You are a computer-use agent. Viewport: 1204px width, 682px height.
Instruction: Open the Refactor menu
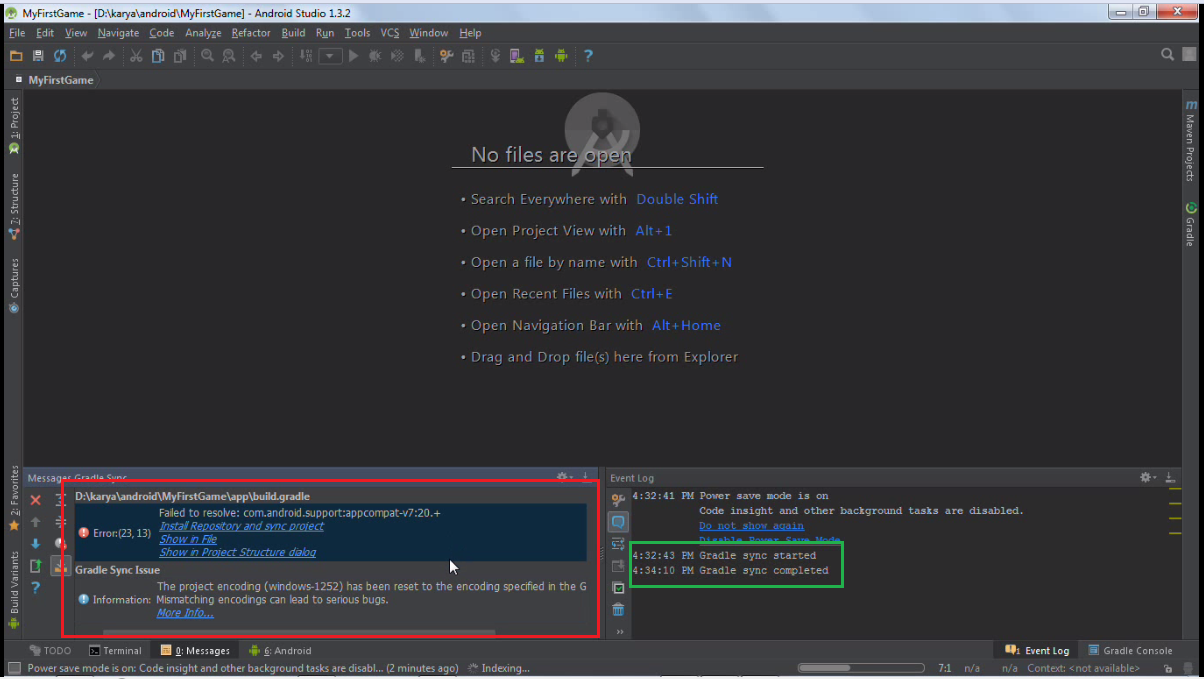(x=251, y=33)
